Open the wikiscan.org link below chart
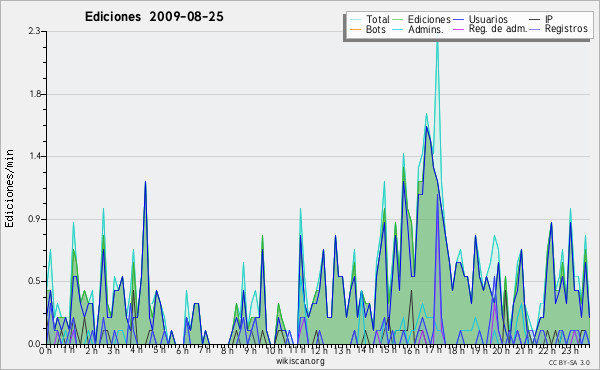The height and width of the screenshot is (370, 600). click(x=300, y=361)
